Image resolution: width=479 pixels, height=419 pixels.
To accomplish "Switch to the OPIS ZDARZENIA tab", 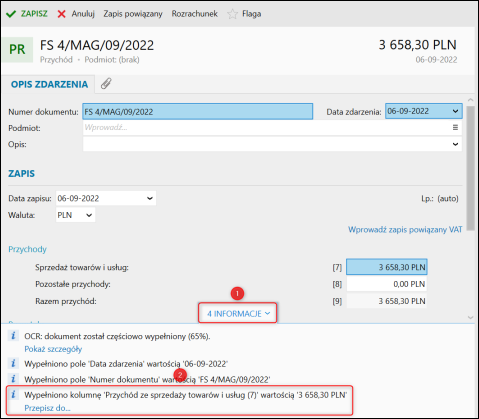I will click(49, 84).
